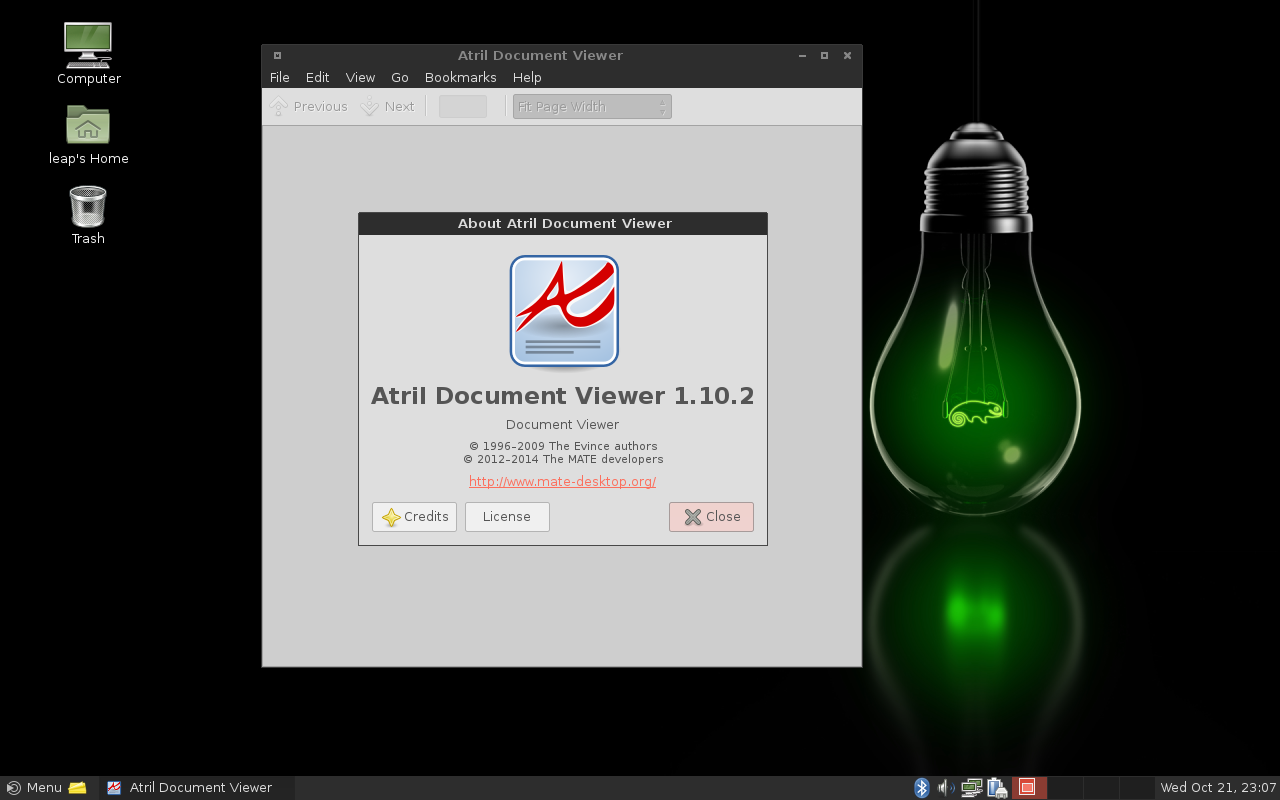Screen dimensions: 1280x800
Task: Open the window menu at title bar left
Action: click(x=277, y=56)
